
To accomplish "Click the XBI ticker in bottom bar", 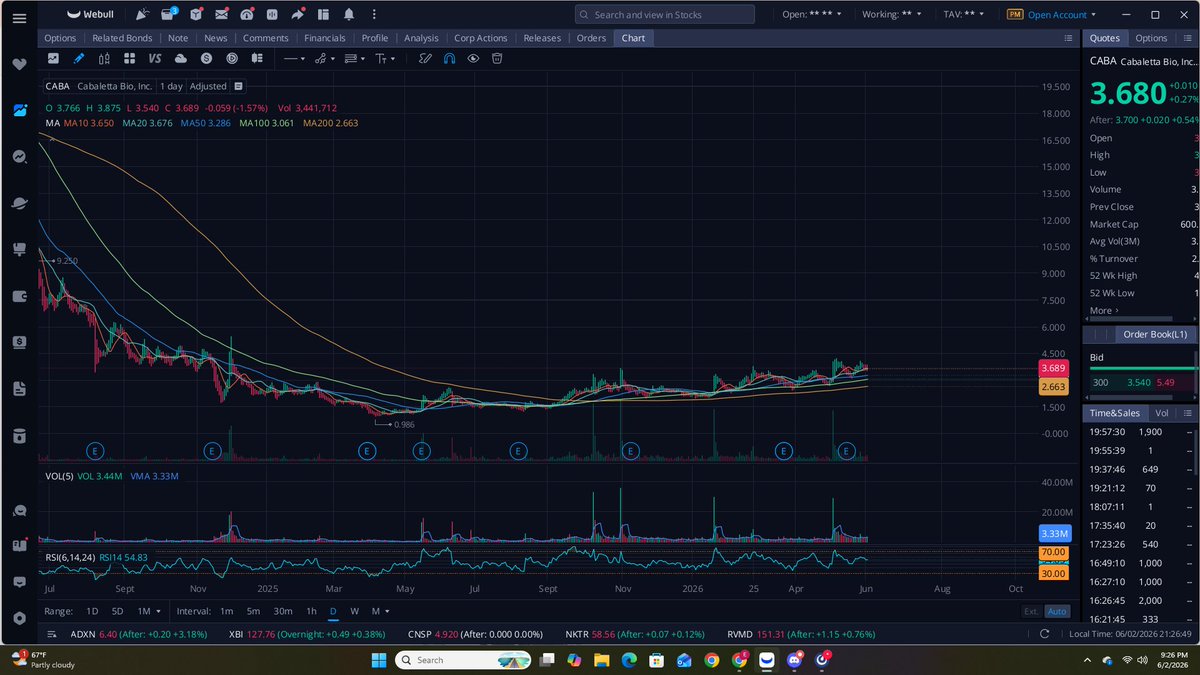I will click(236, 634).
